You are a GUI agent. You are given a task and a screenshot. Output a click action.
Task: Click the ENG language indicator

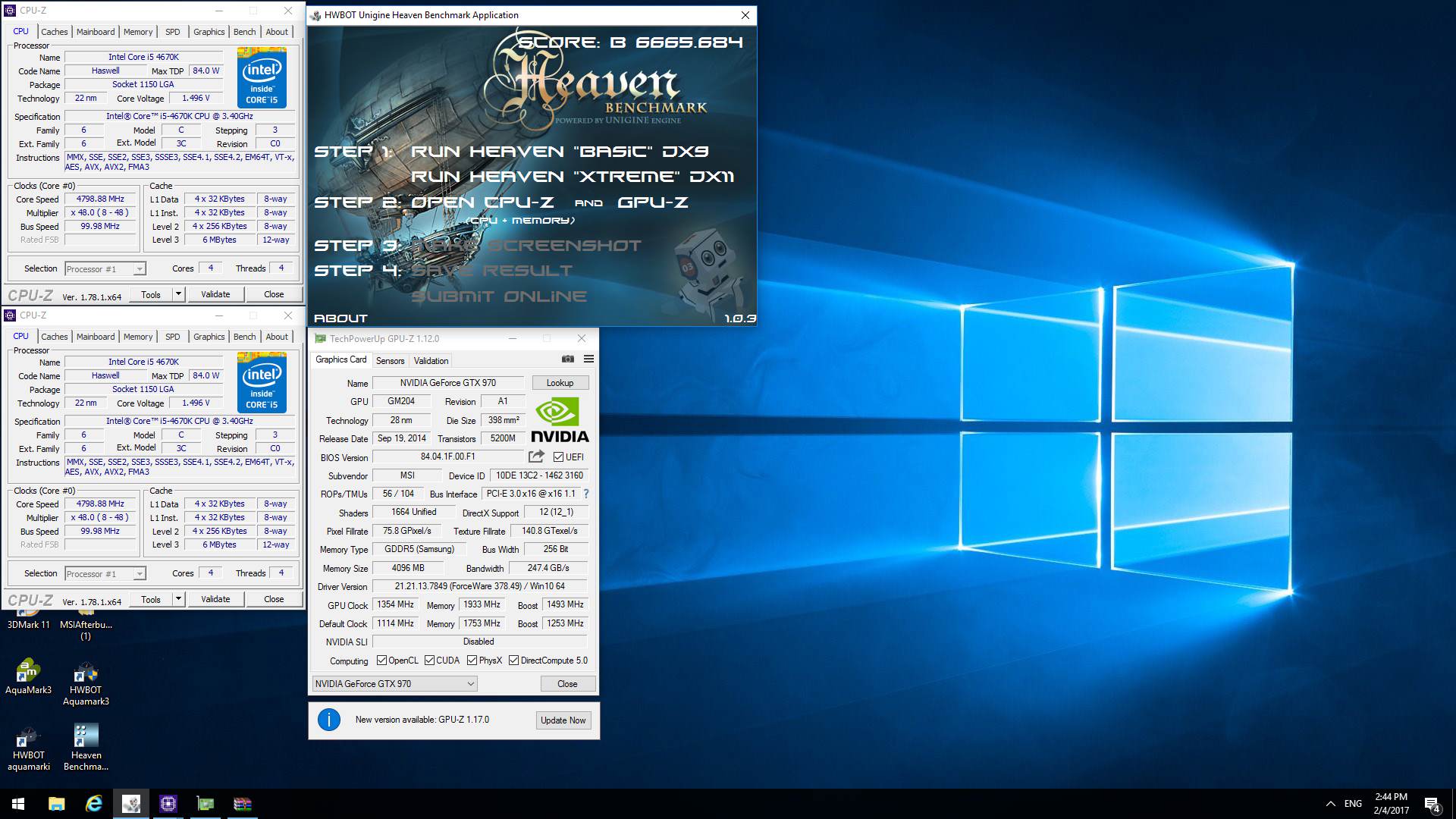1353,804
